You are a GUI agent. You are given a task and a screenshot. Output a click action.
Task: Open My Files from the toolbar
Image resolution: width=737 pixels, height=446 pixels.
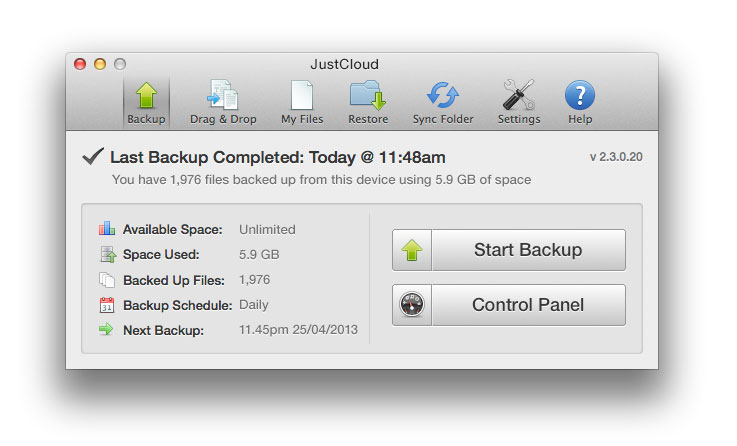pos(302,102)
